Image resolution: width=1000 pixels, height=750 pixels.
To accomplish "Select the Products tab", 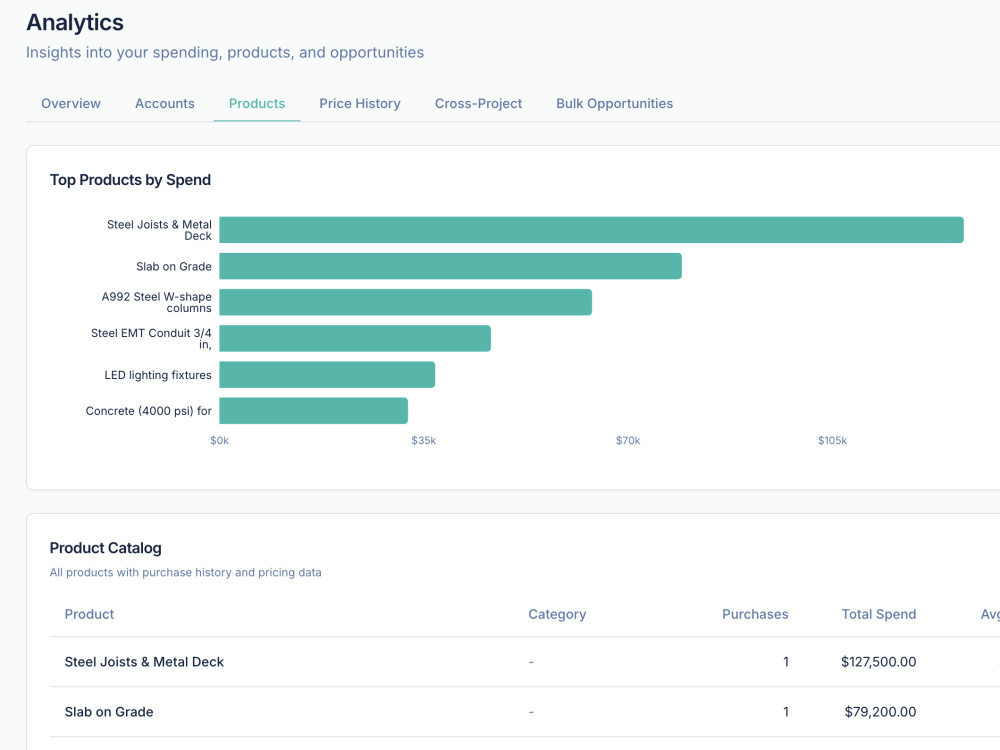I will tap(257, 103).
